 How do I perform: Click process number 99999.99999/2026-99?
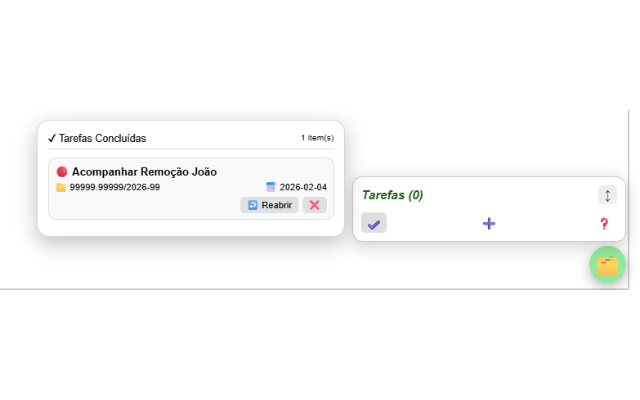(115, 187)
